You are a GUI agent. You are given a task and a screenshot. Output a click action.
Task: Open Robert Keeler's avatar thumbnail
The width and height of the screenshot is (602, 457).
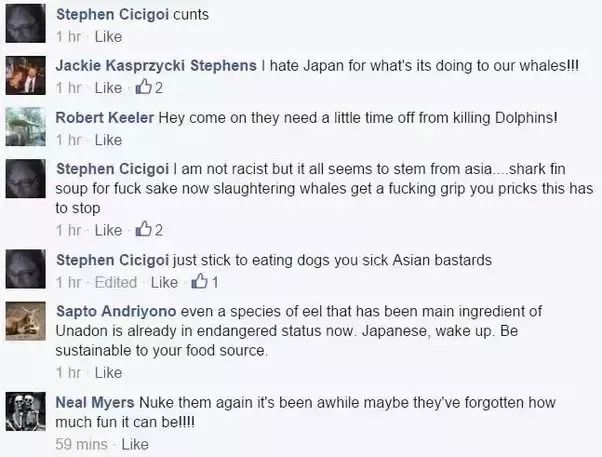pos(25,127)
